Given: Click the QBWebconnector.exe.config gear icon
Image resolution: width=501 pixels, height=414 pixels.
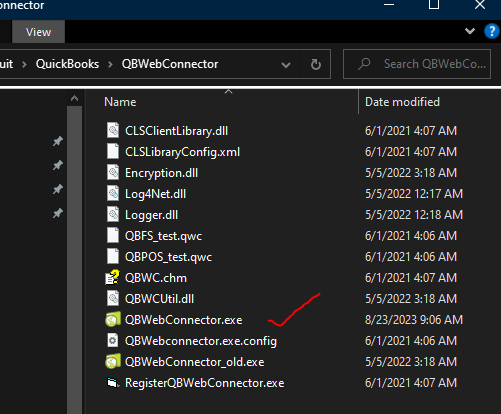Looking at the screenshot, I should pyautogui.click(x=113, y=340).
